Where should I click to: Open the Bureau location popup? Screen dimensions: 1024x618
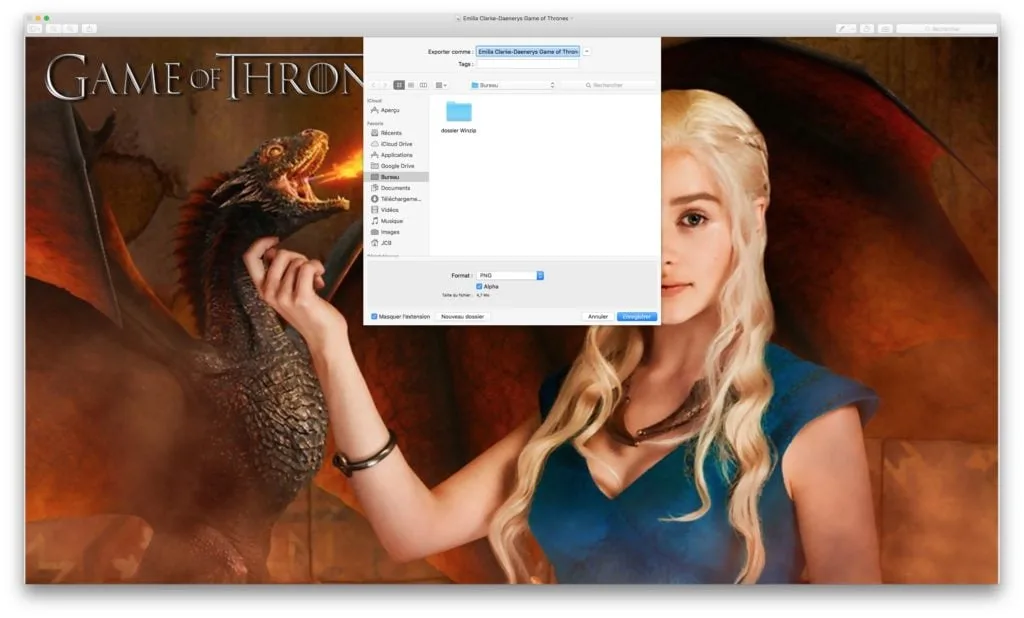click(513, 85)
